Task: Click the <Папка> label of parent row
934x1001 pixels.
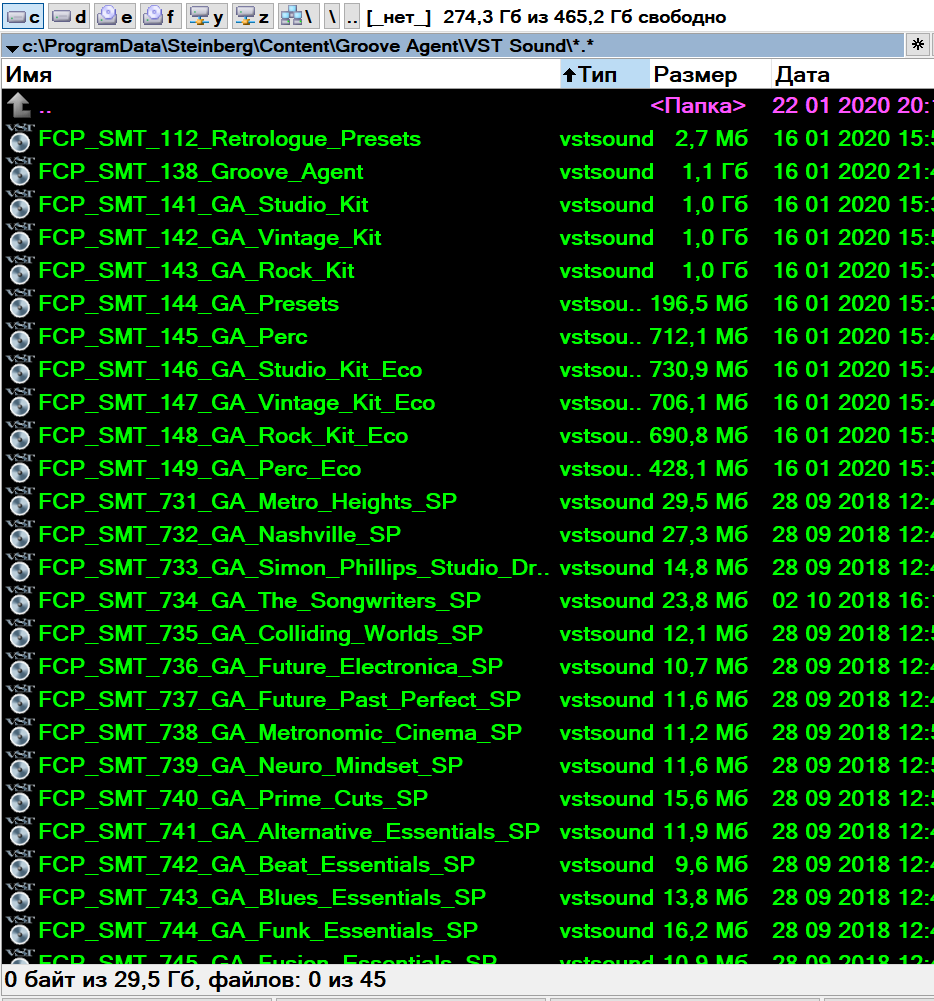Action: coord(698,105)
